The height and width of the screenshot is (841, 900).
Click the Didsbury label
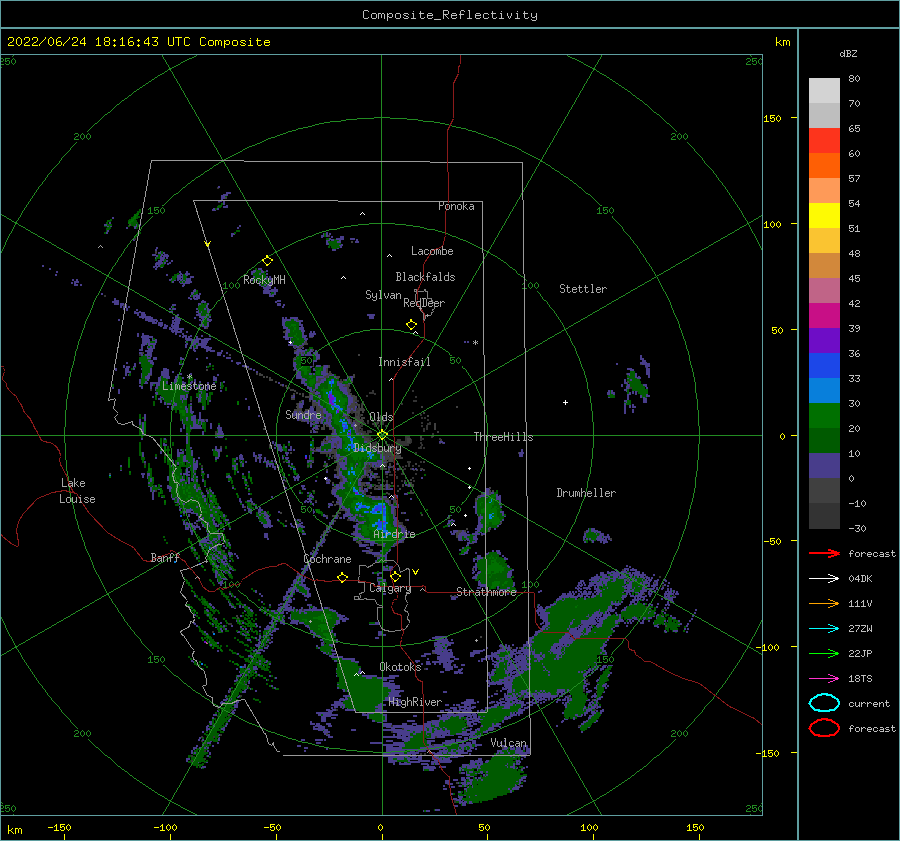pyautogui.click(x=377, y=448)
